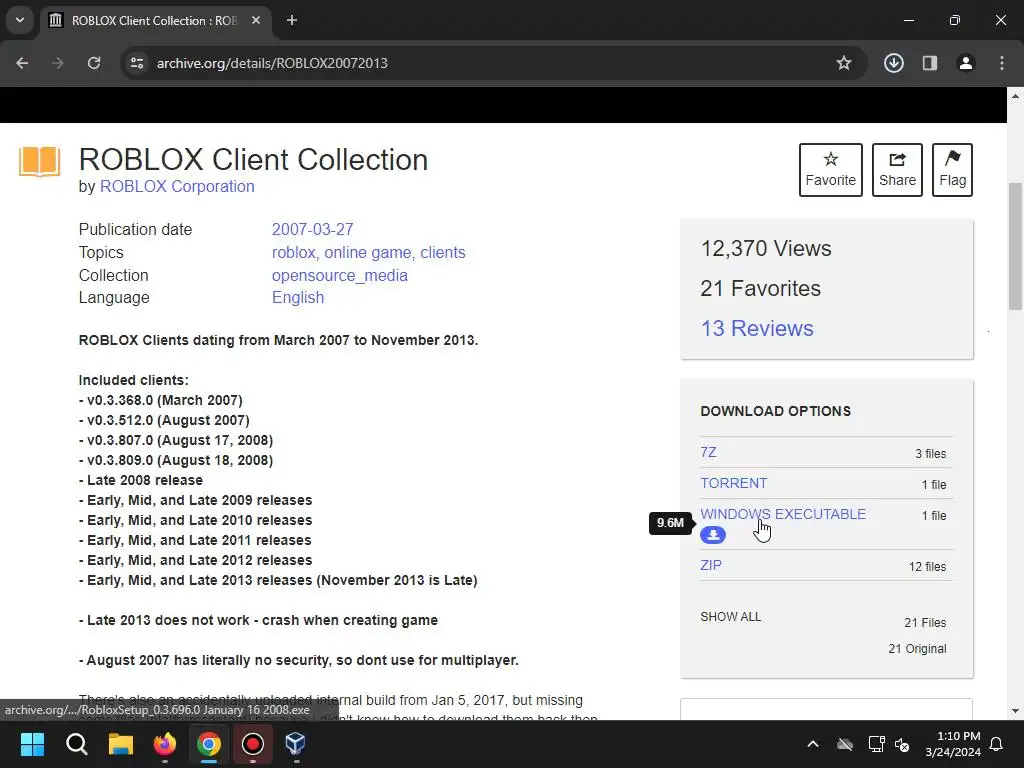Open Firefox from taskbar

tap(165, 744)
